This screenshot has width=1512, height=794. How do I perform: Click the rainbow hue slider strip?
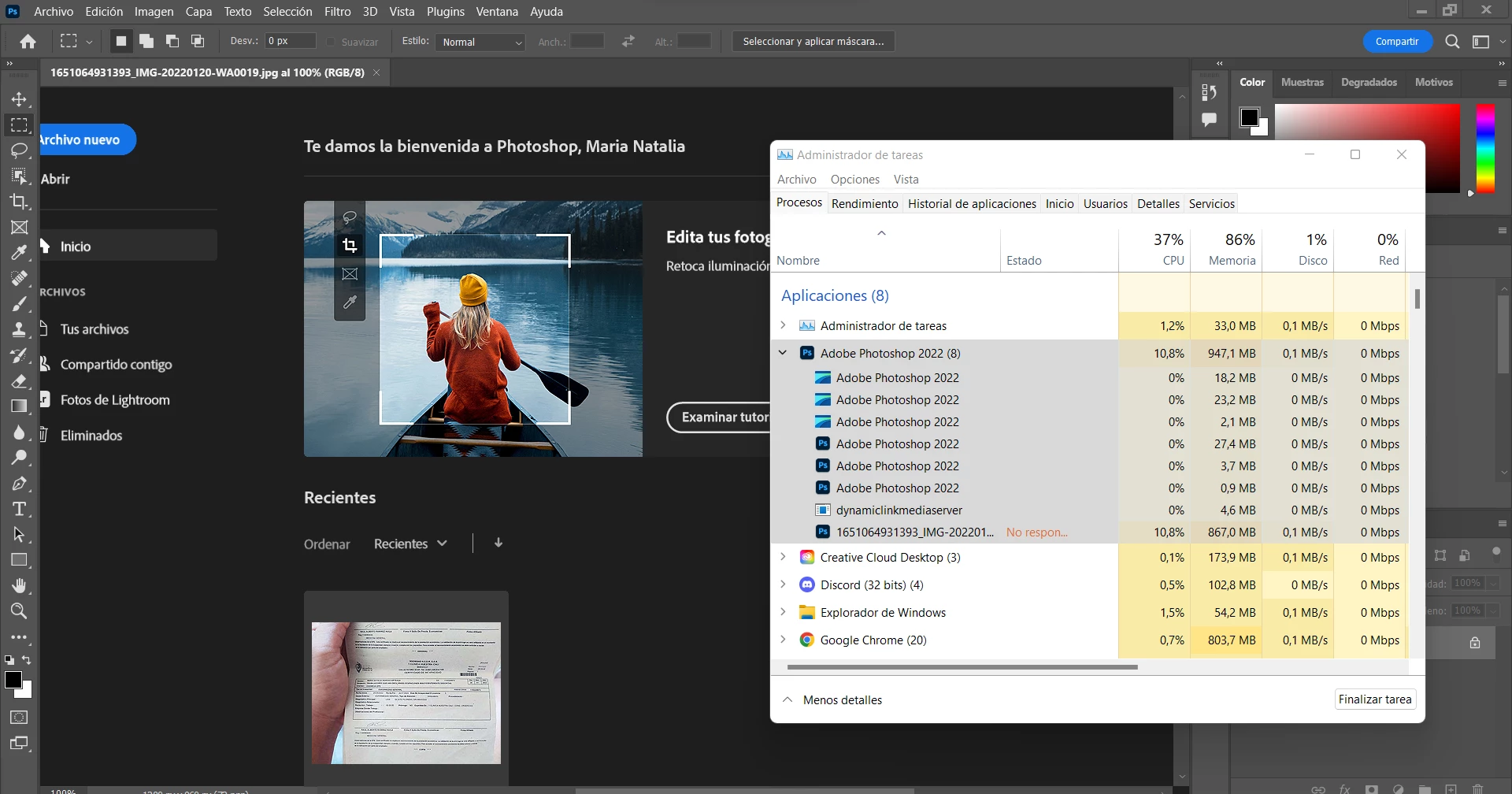pos(1484,148)
